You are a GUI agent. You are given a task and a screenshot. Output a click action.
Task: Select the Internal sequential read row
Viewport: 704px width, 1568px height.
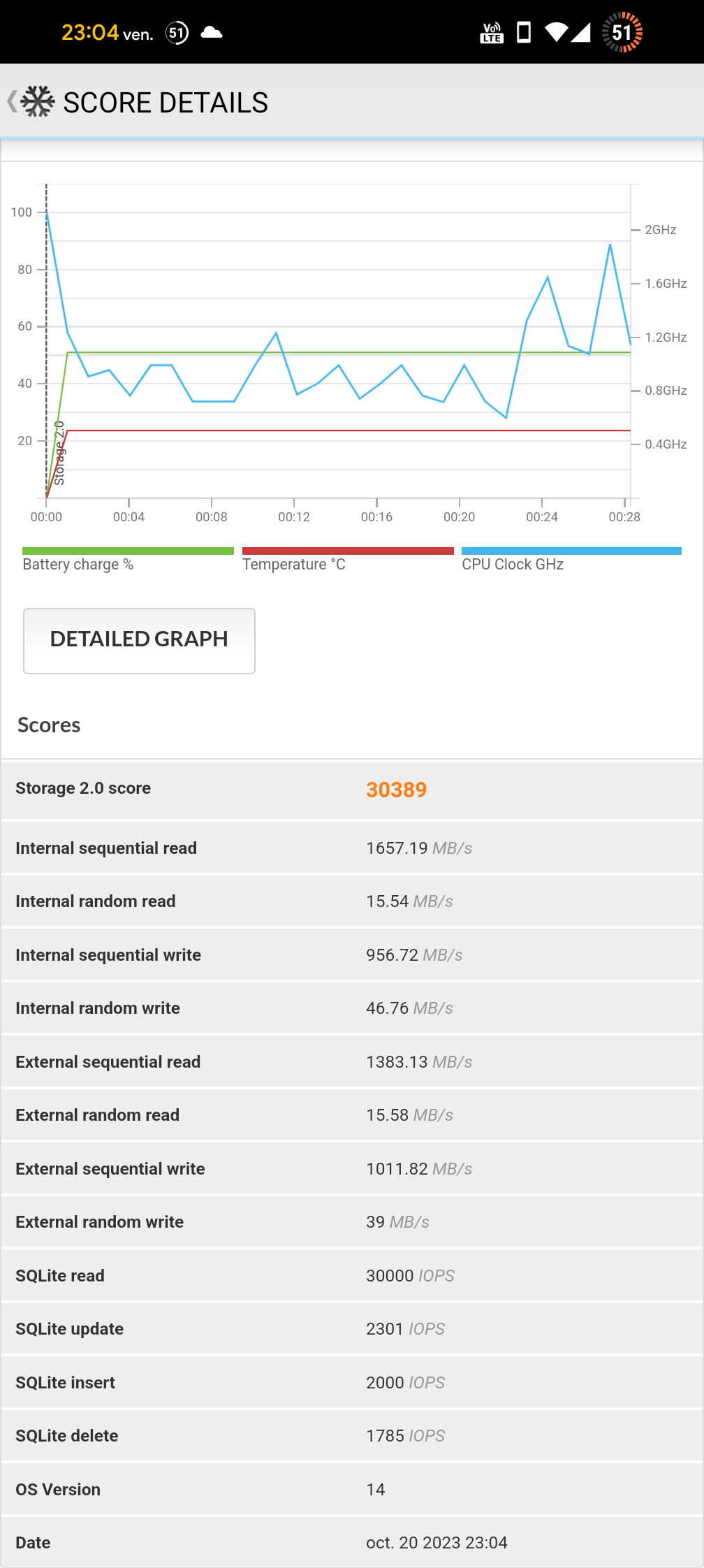[352, 848]
